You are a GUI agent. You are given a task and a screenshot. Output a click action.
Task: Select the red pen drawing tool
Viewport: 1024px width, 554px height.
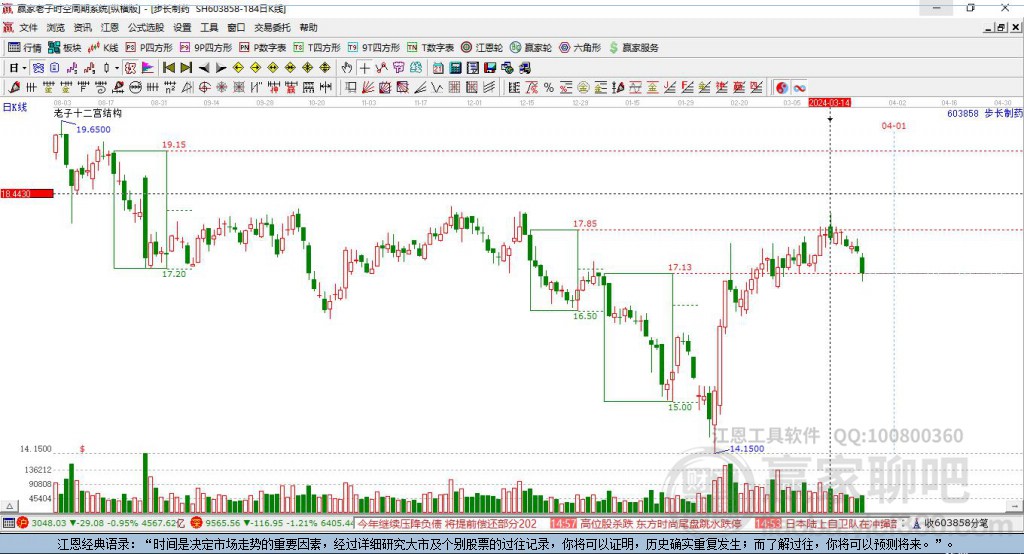(x=14, y=88)
